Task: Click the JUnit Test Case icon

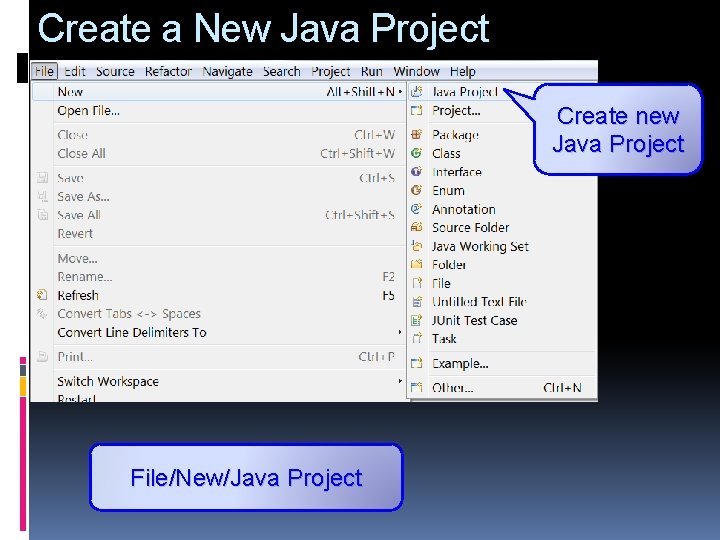Action: pos(416,320)
